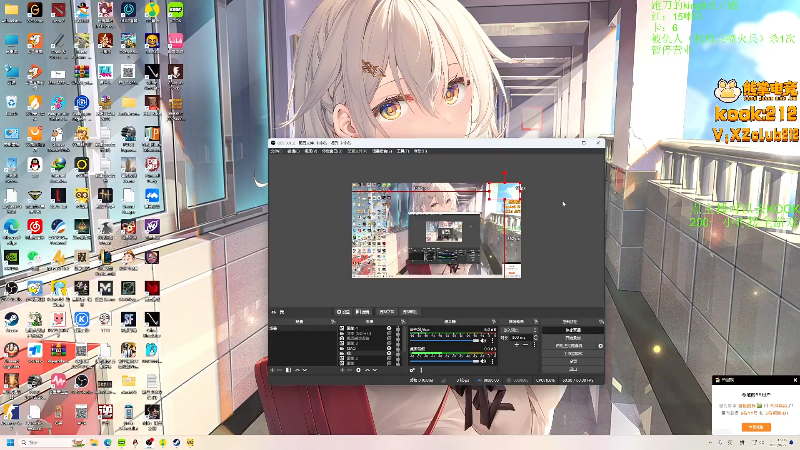Move scene down with Scenes down arrow
This screenshot has width=800, height=450.
305,370
